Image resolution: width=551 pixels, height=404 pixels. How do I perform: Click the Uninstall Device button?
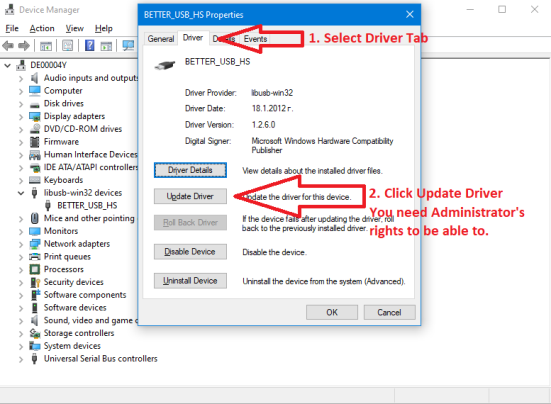(190, 281)
